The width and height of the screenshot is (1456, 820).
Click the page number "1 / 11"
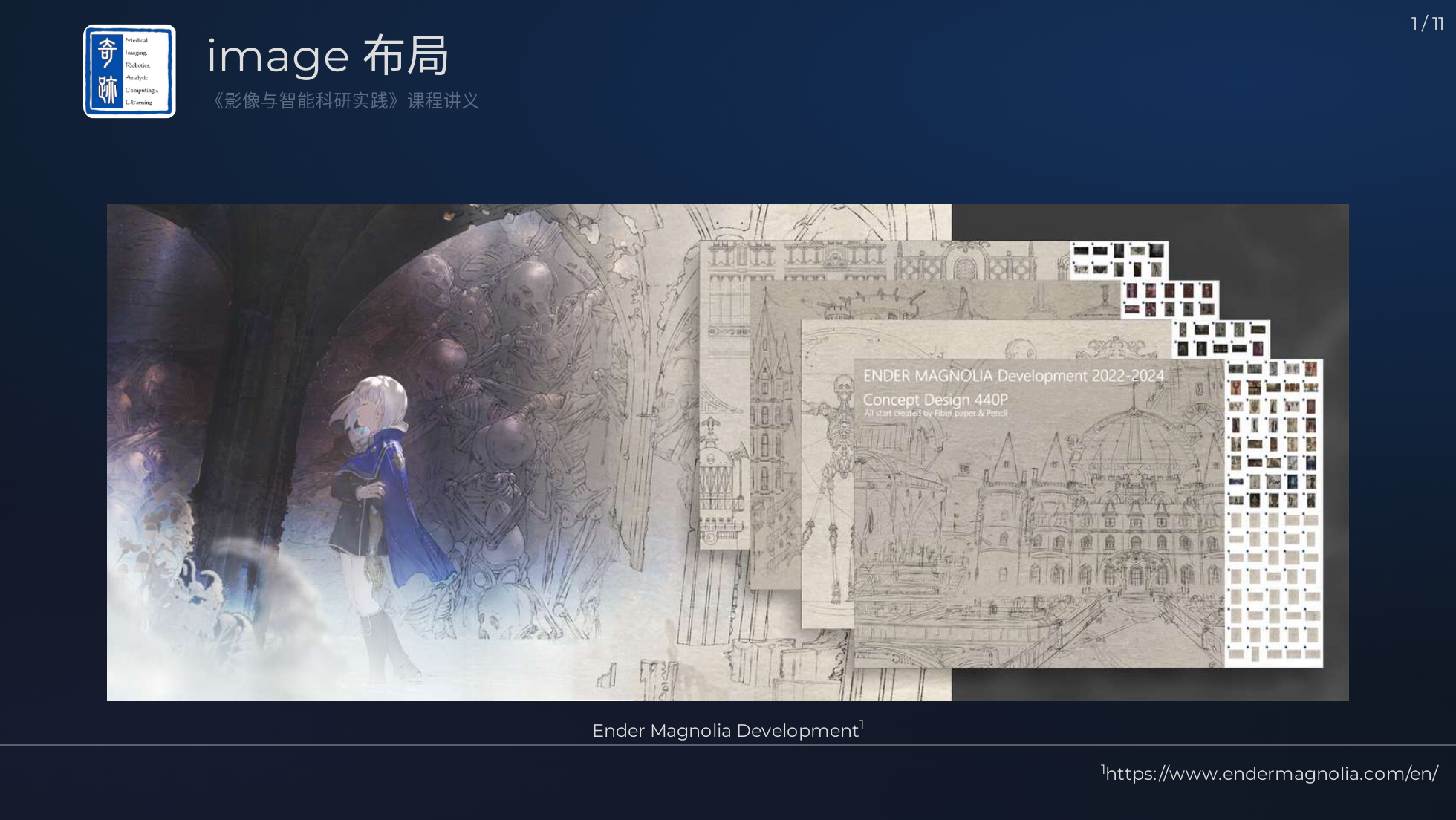[1427, 24]
